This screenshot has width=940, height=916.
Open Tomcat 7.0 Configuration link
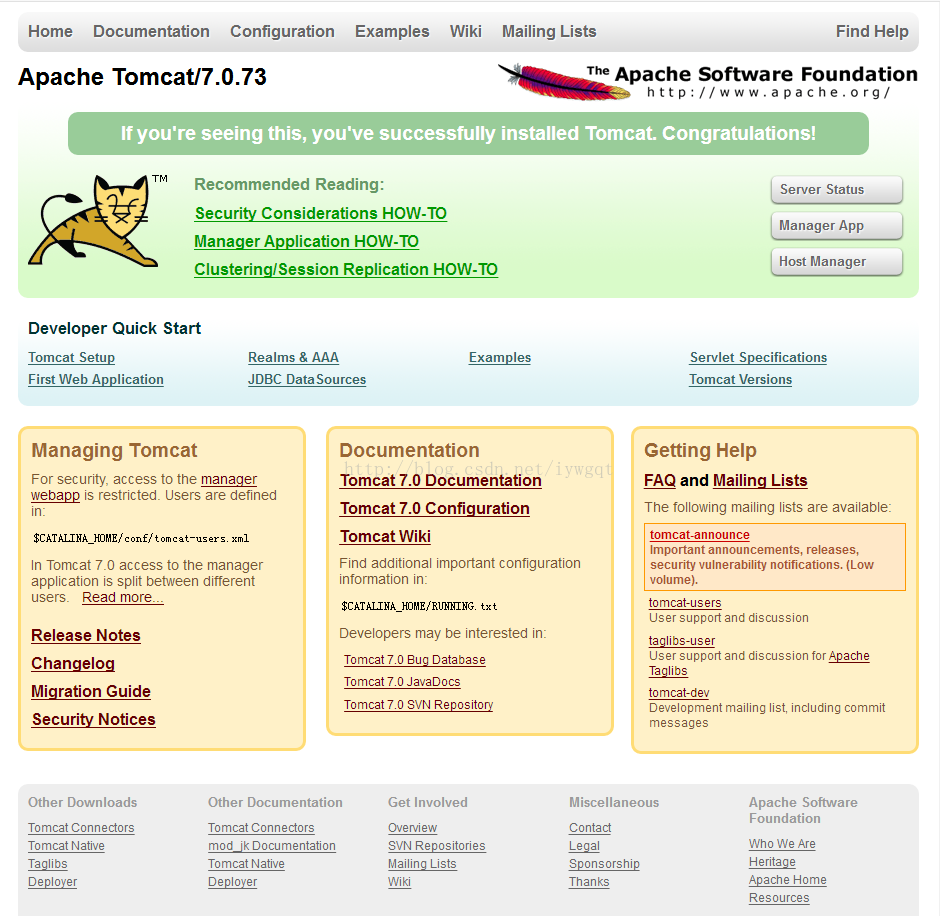click(435, 508)
